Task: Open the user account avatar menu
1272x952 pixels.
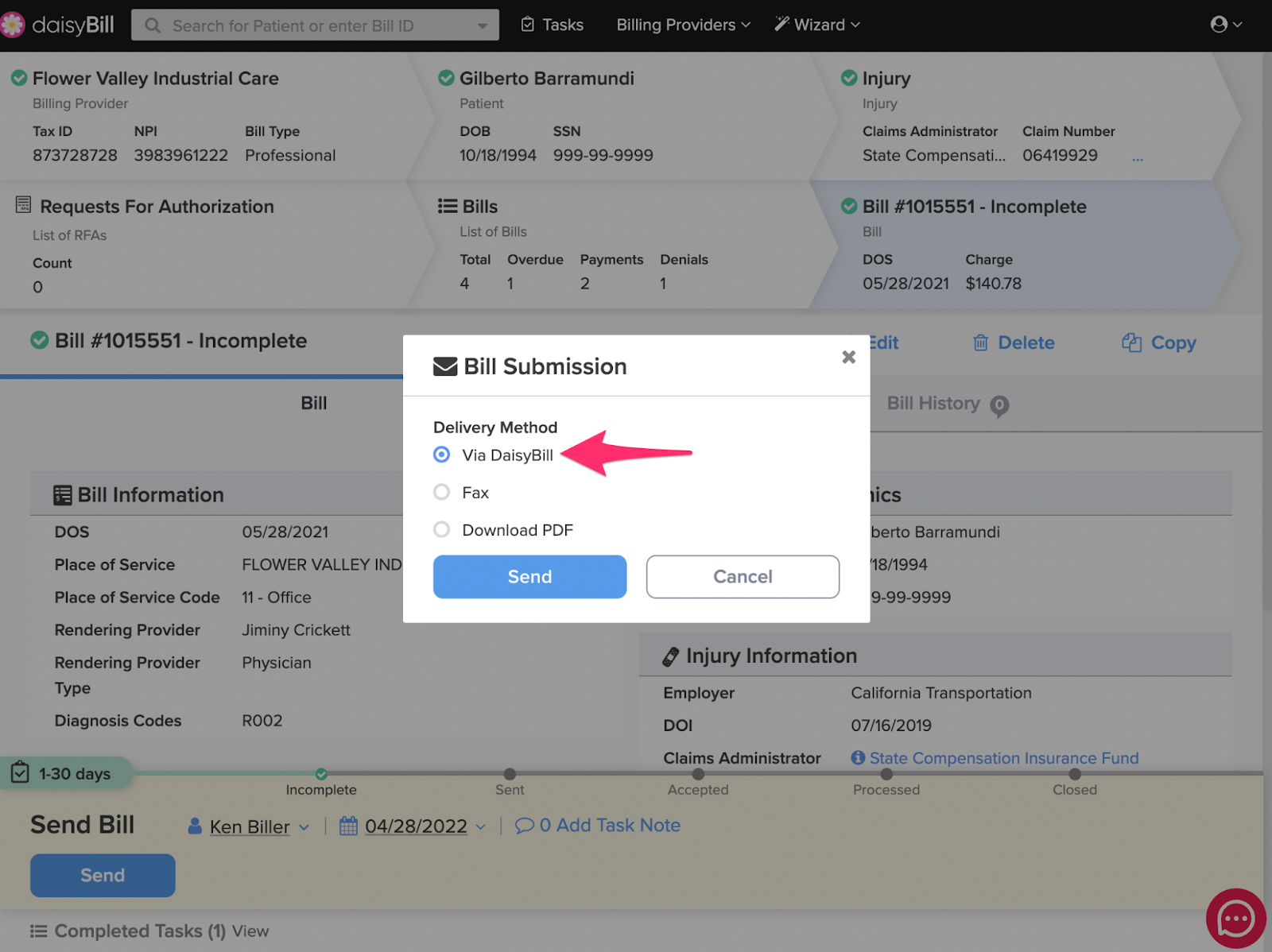Action: [x=1226, y=25]
